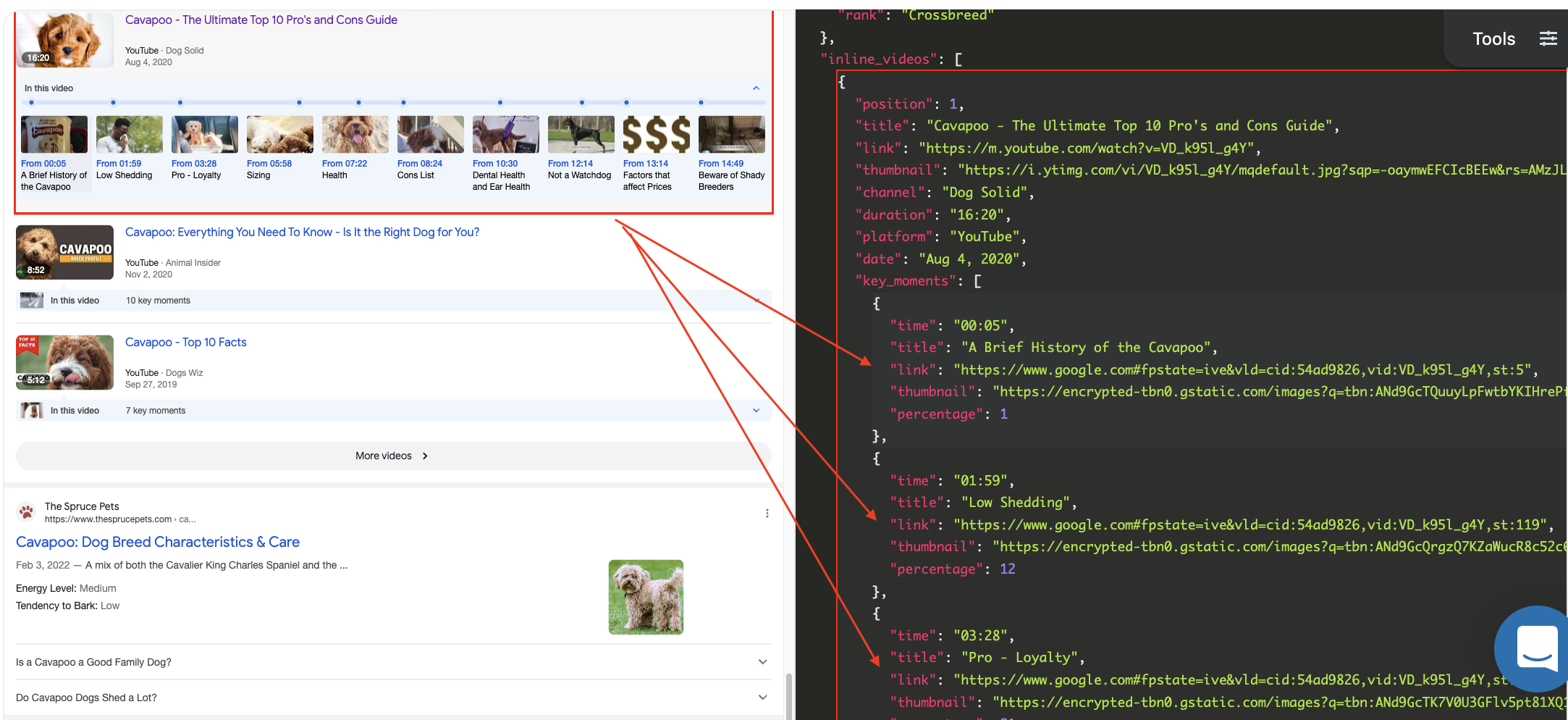Click the chevron next to More videos
1568x720 pixels.
coord(424,456)
